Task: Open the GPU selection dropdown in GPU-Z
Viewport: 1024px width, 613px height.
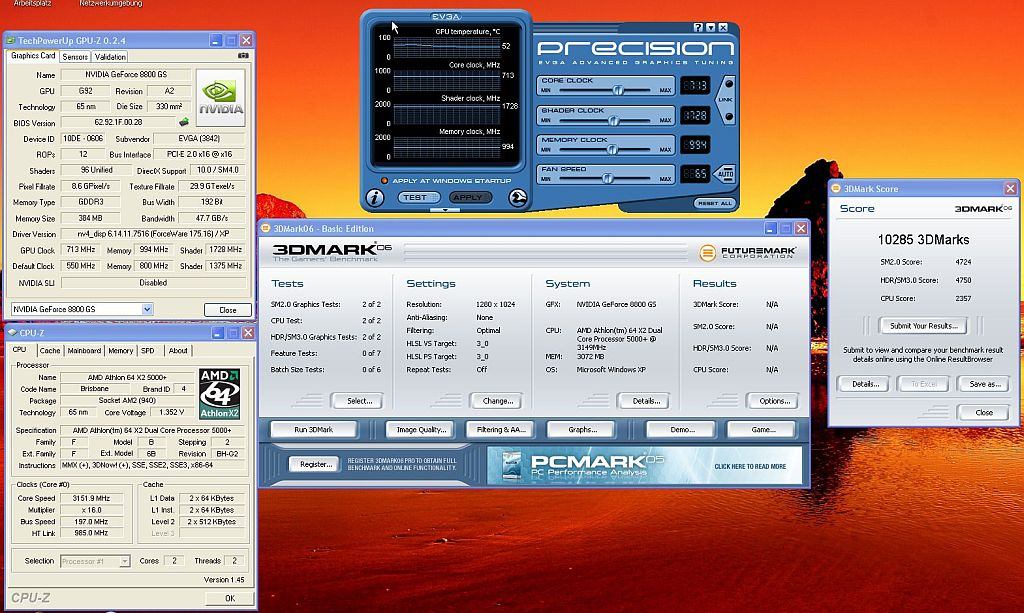Action: 148,309
